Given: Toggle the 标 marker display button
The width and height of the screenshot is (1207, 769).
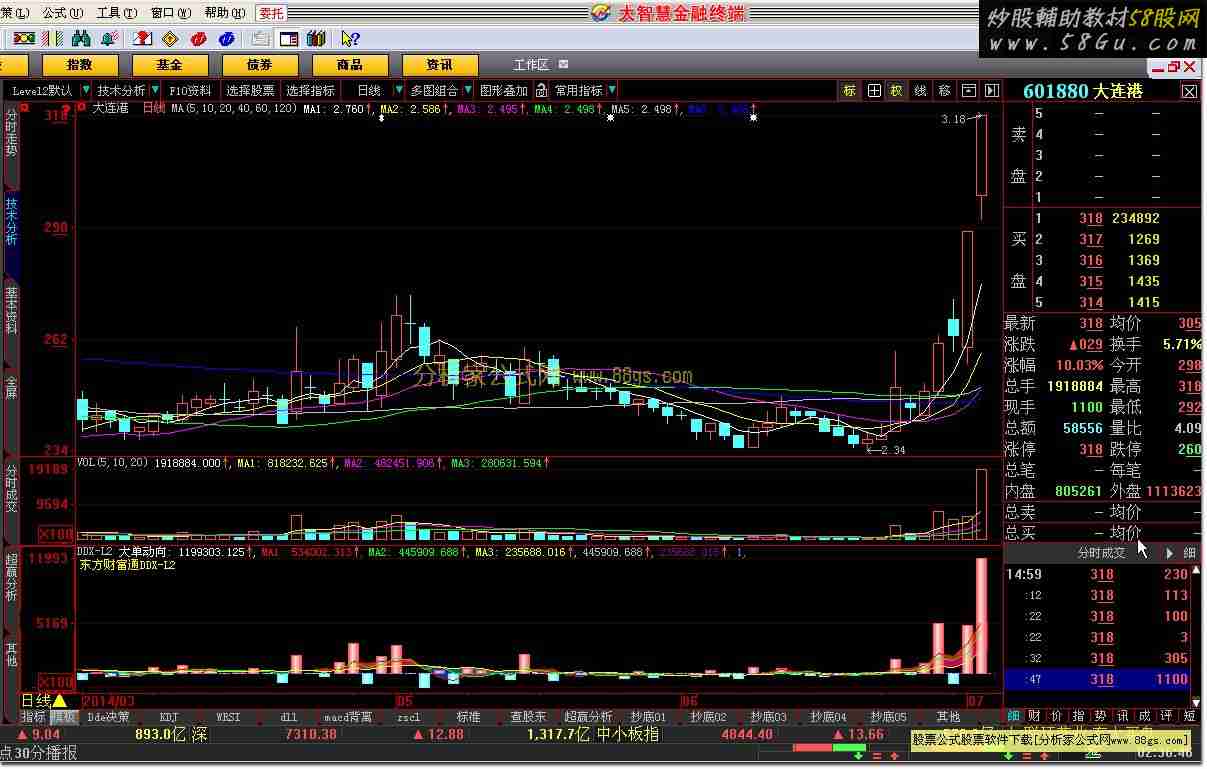Looking at the screenshot, I should [850, 90].
